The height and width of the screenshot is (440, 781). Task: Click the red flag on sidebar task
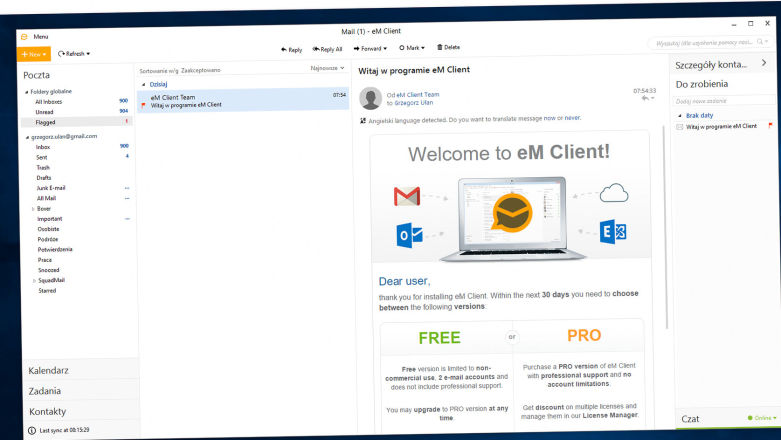coord(770,125)
